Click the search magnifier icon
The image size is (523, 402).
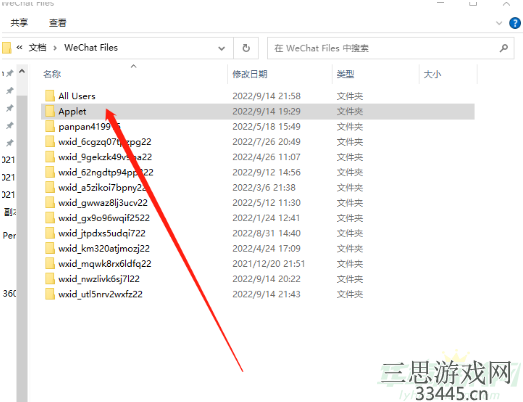pyautogui.click(x=504, y=48)
